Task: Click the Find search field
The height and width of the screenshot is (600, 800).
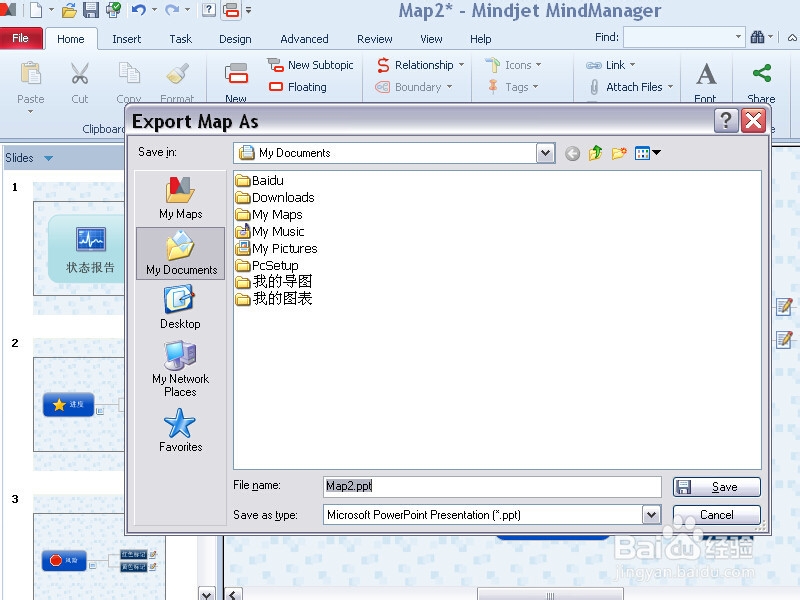Action: pyautogui.click(x=684, y=37)
